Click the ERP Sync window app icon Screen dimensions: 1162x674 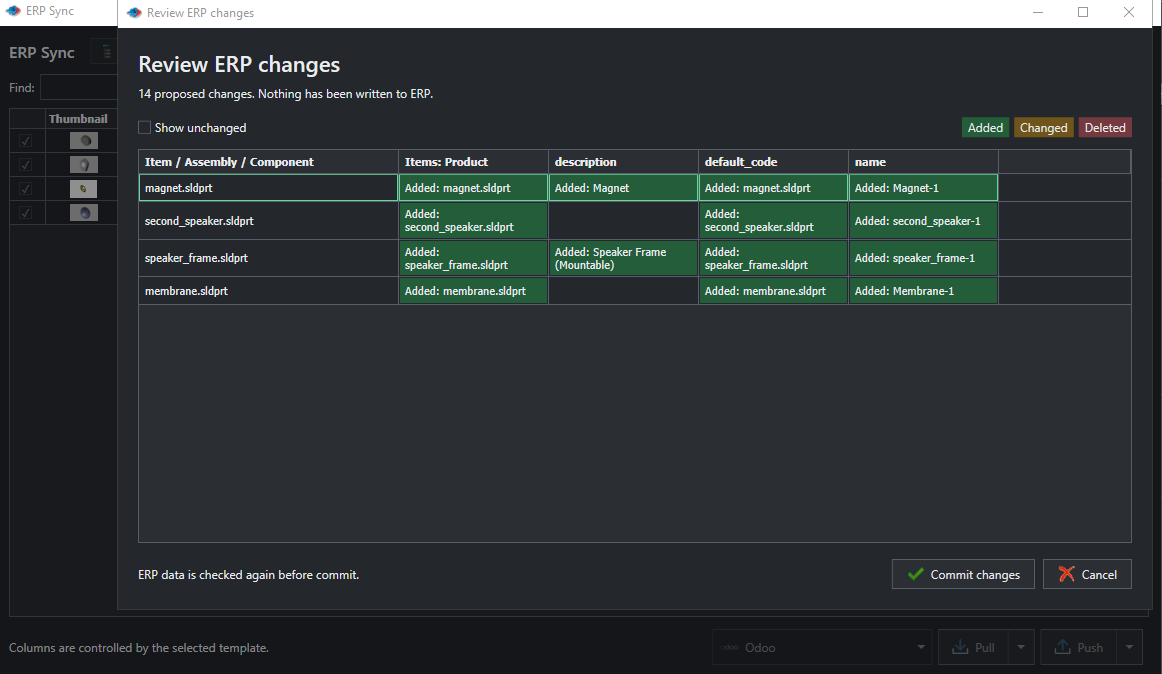pyautogui.click(x=13, y=11)
